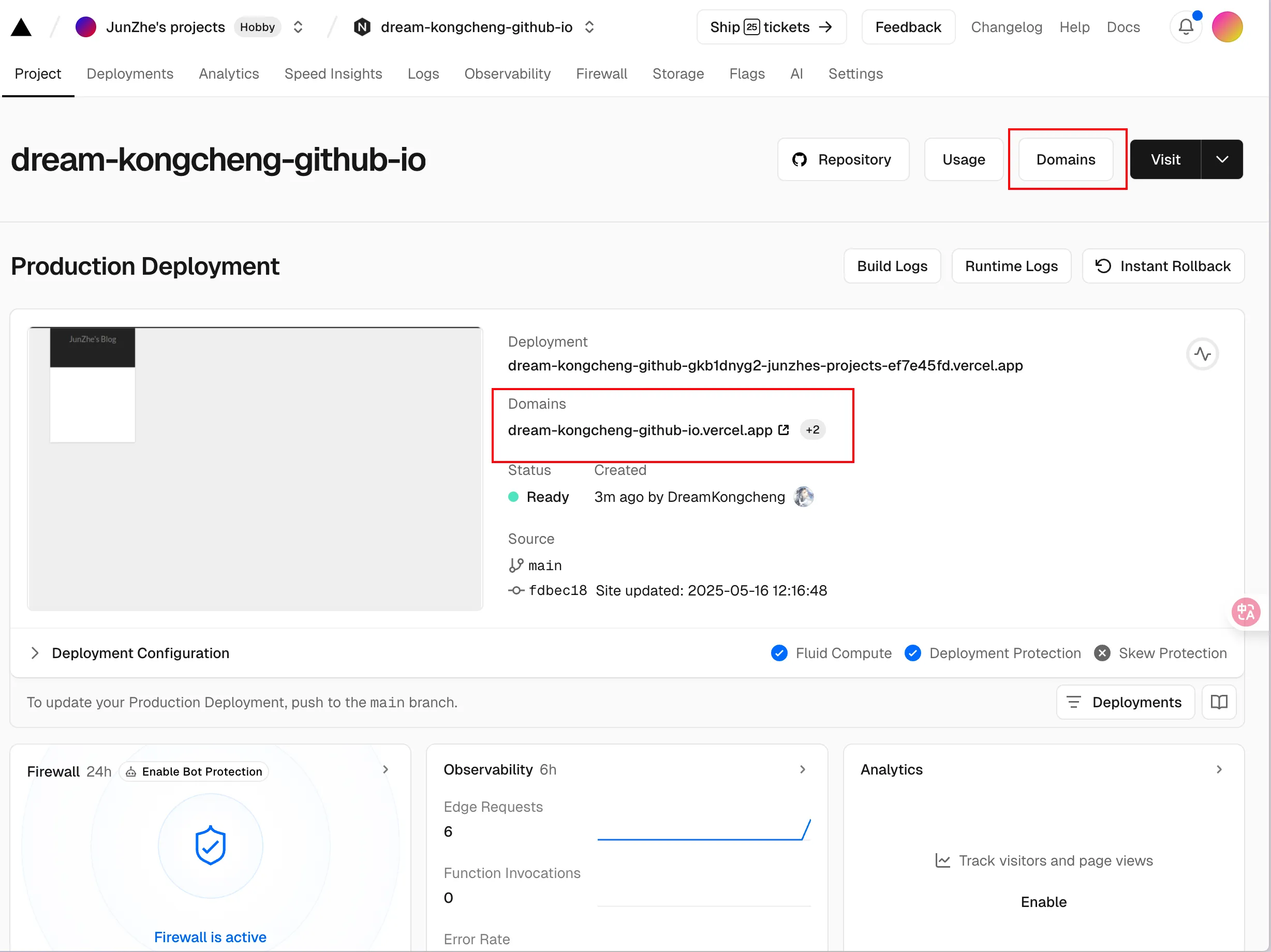Screen dimensions: 1271x952
Task: Open the book documentation icon button
Action: tap(1219, 702)
